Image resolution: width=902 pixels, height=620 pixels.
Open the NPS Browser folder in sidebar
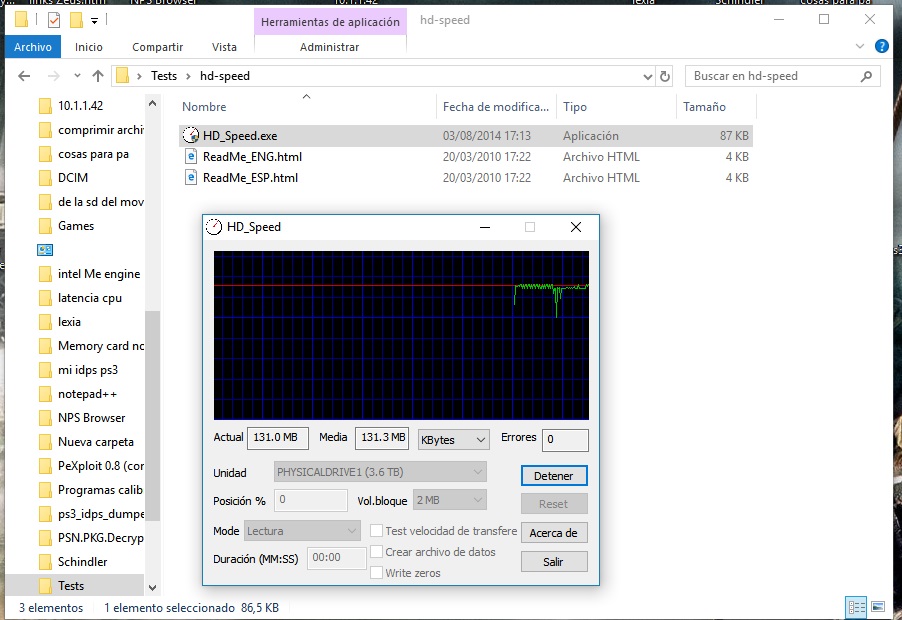pos(91,418)
